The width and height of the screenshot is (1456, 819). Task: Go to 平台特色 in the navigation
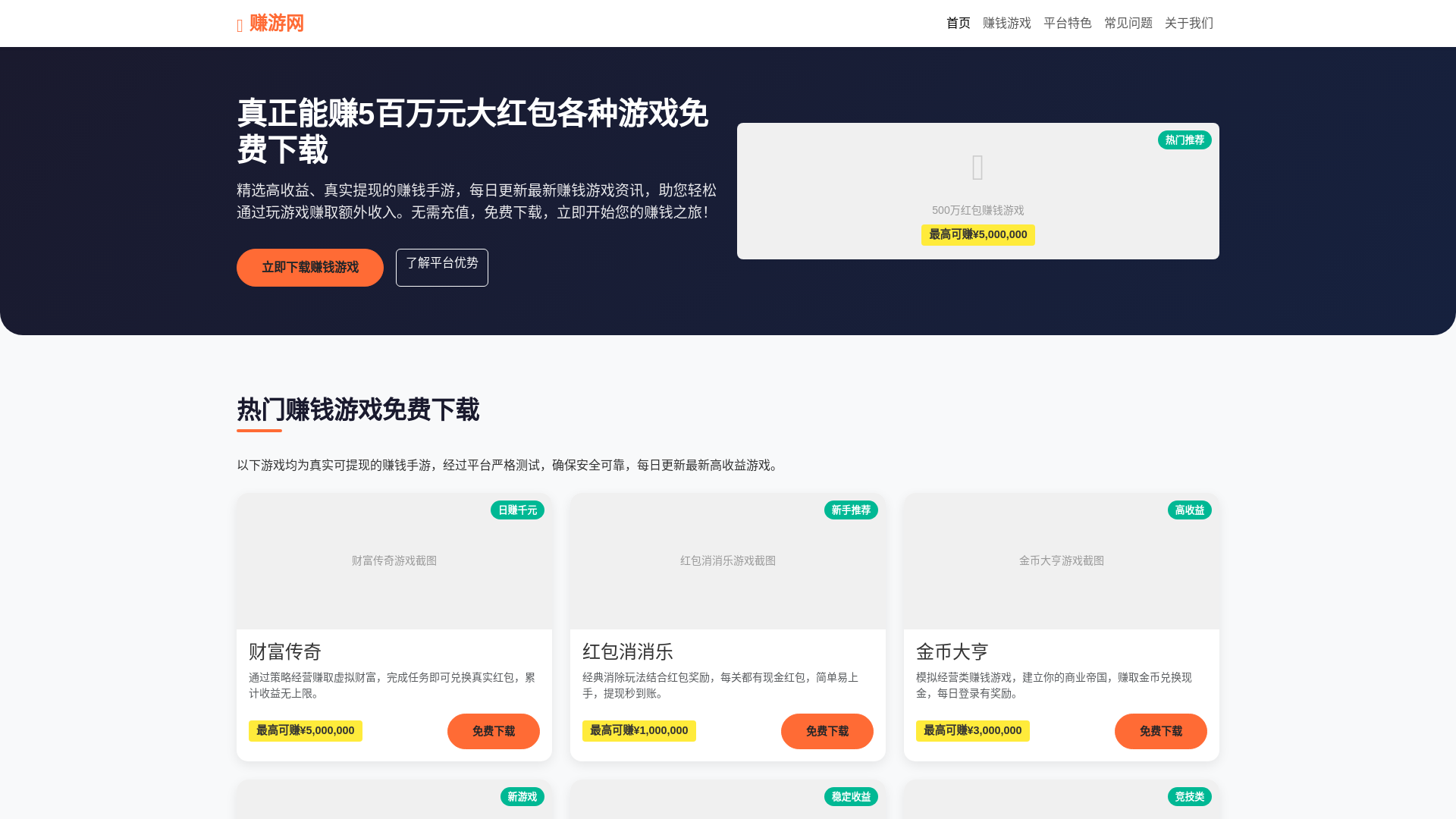(x=1068, y=24)
